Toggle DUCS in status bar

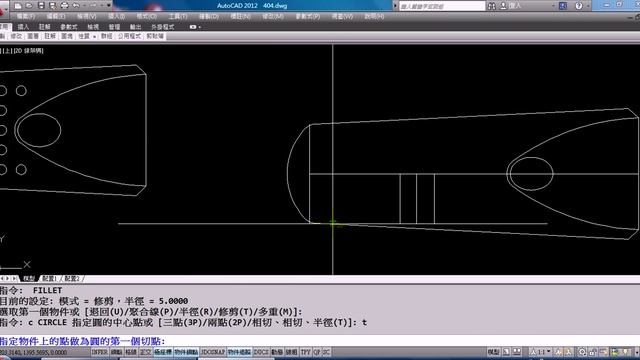point(261,352)
